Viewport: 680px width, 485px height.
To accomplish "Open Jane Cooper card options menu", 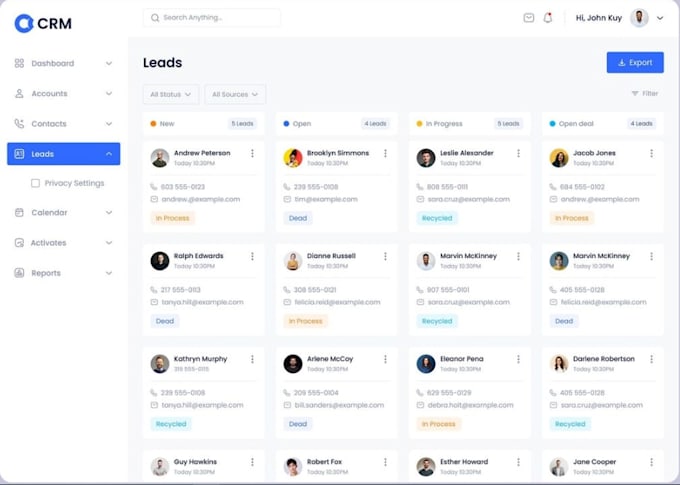I will [651, 462].
